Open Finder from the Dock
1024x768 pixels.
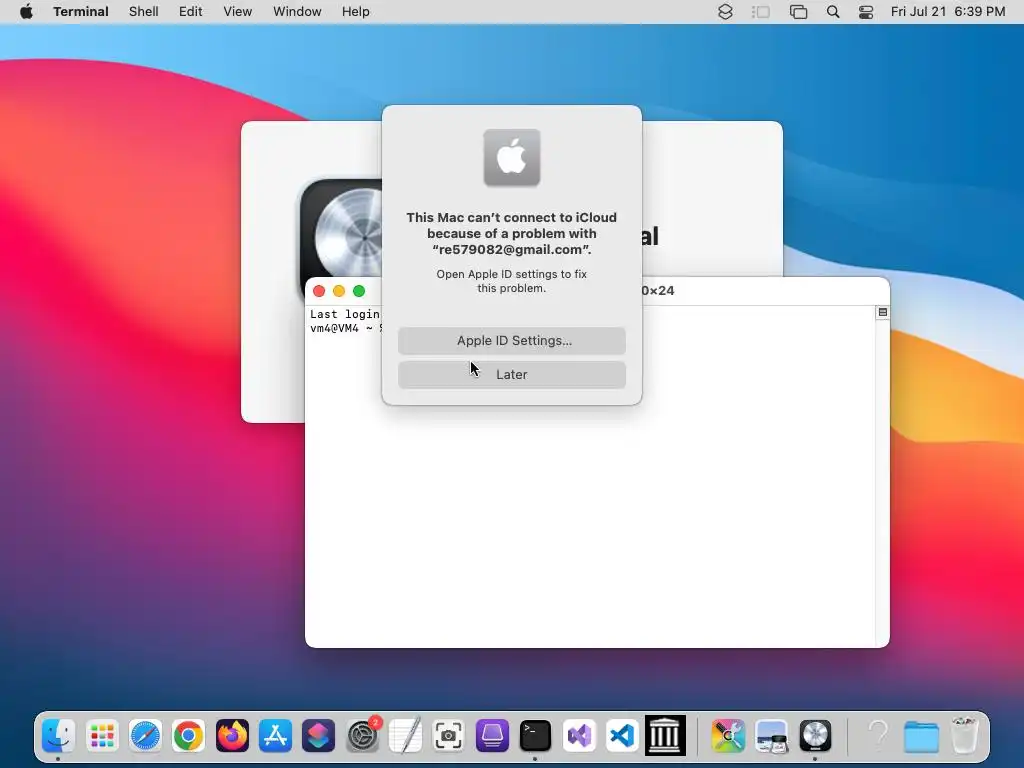[x=58, y=736]
